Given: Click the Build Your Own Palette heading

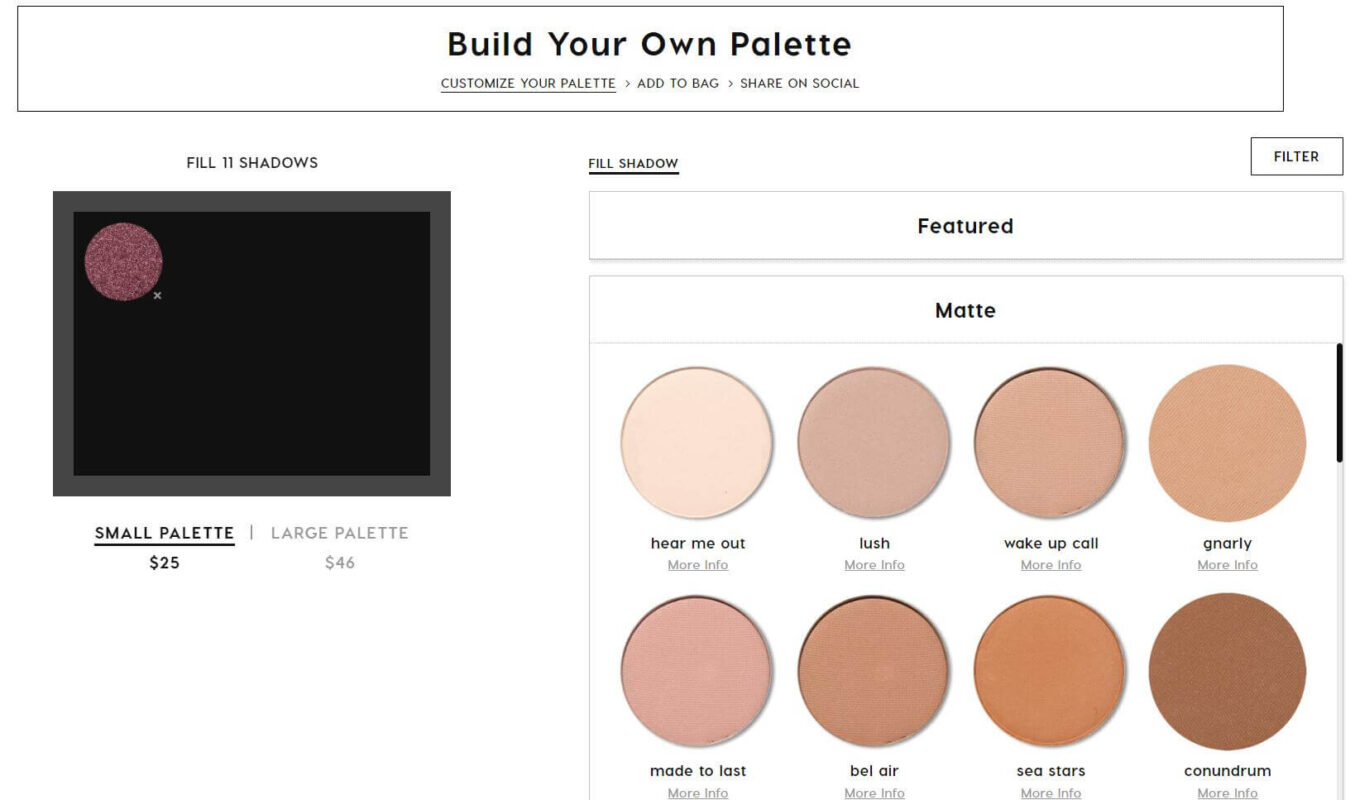Looking at the screenshot, I should point(649,44).
